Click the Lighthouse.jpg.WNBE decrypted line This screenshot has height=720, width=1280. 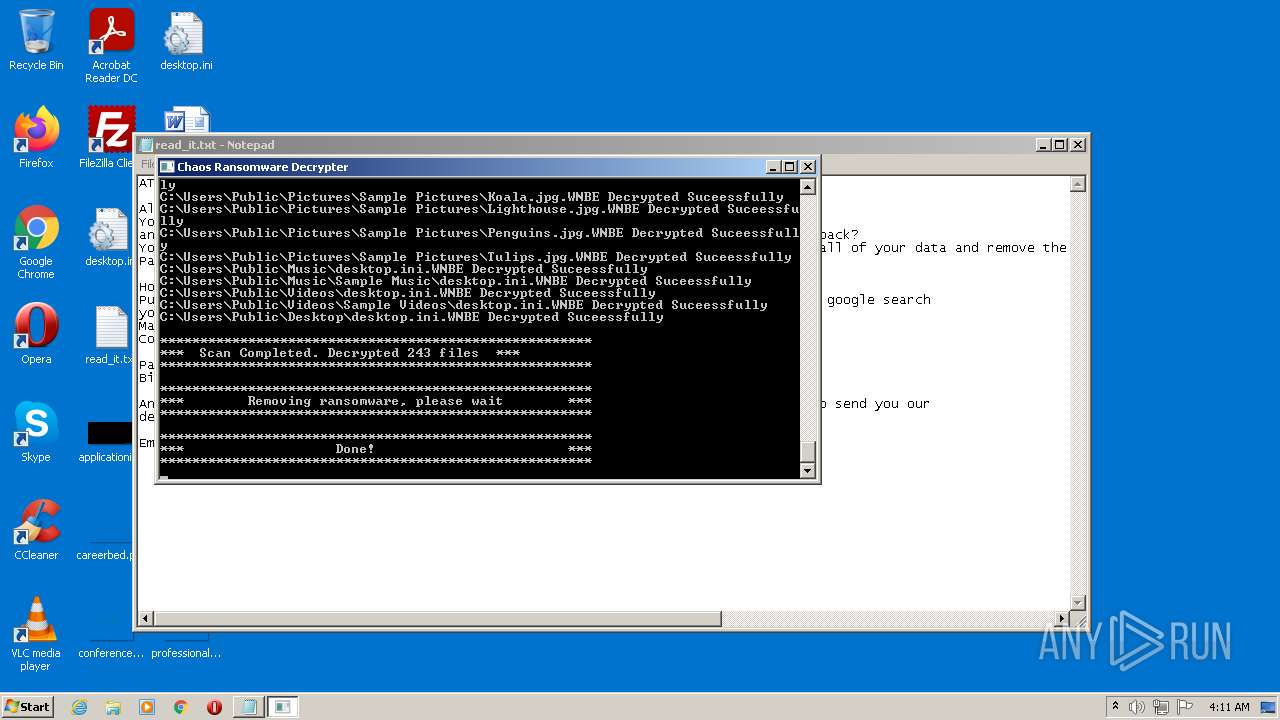pos(480,209)
